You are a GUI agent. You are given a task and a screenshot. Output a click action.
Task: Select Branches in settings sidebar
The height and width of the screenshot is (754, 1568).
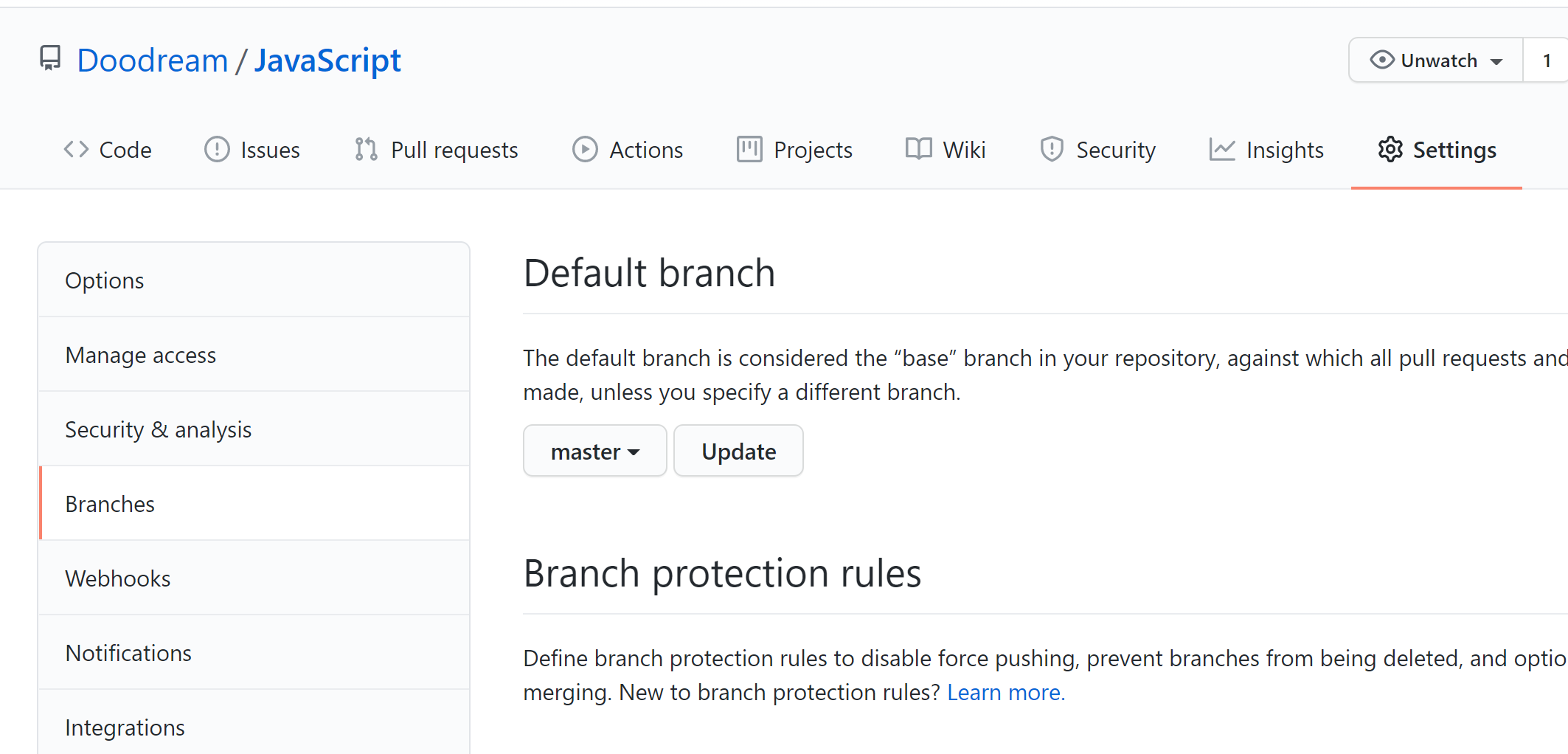coord(254,504)
